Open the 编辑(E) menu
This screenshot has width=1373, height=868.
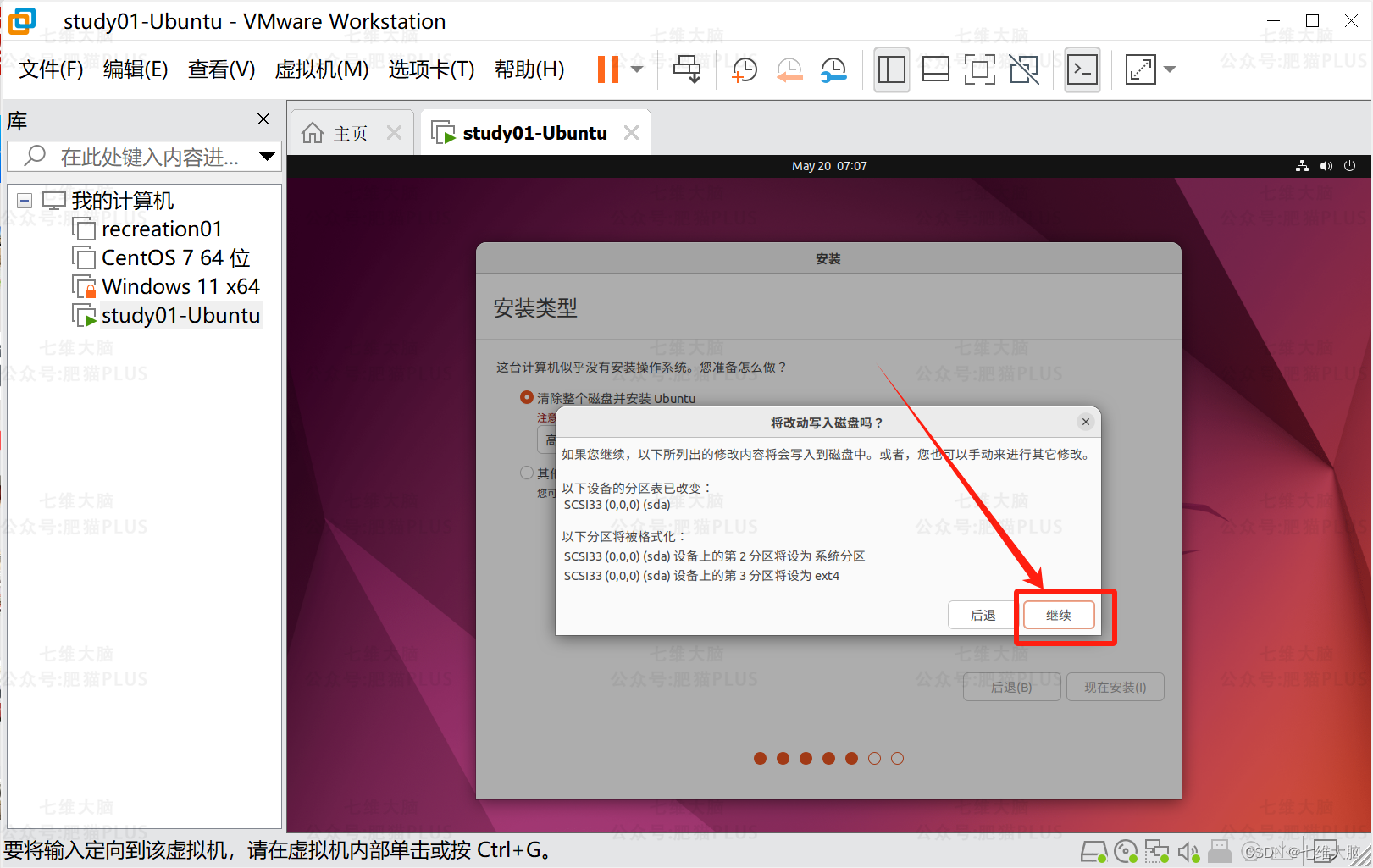tap(136, 69)
